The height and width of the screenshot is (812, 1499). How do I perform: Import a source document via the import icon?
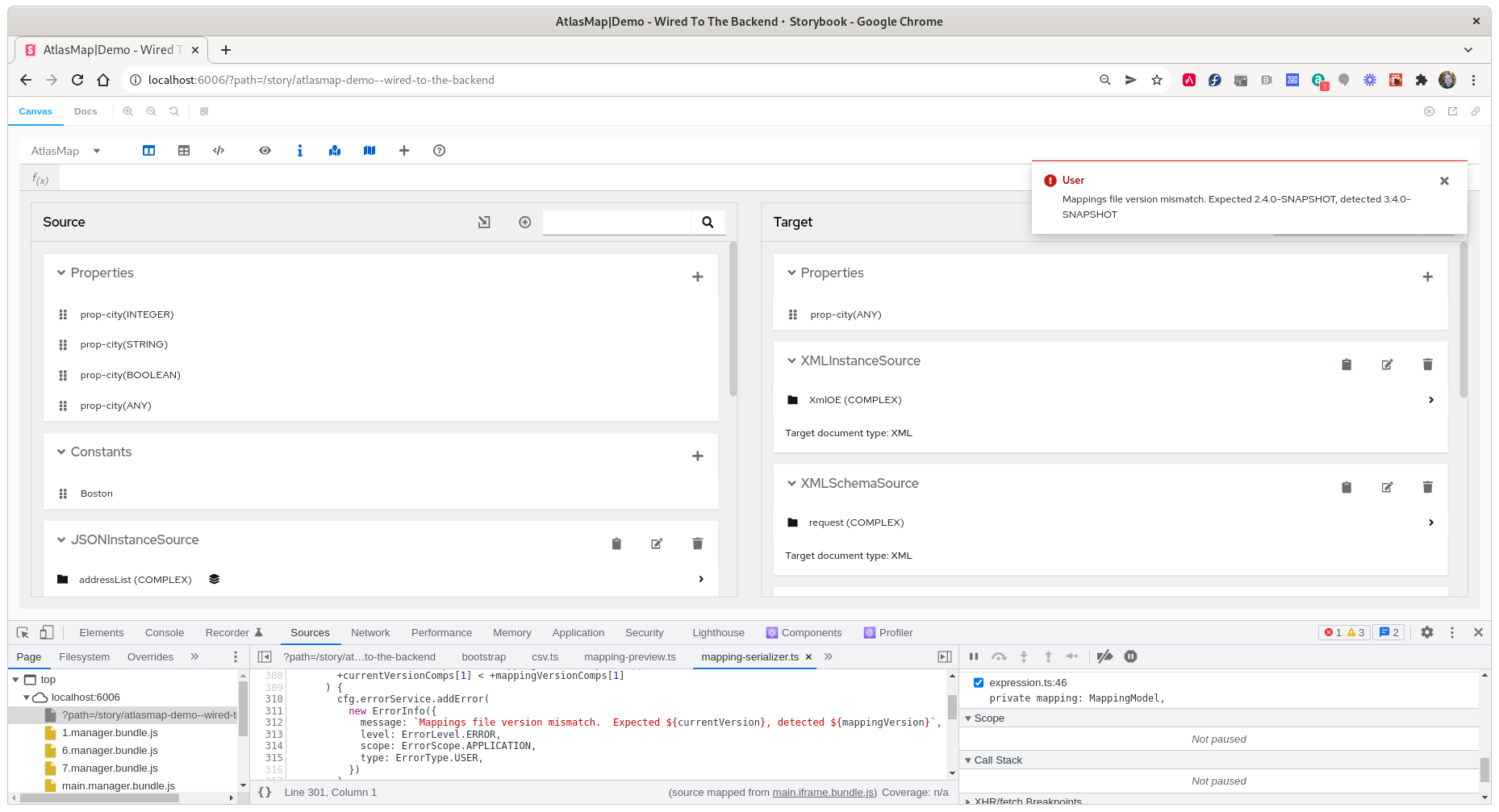[483, 222]
